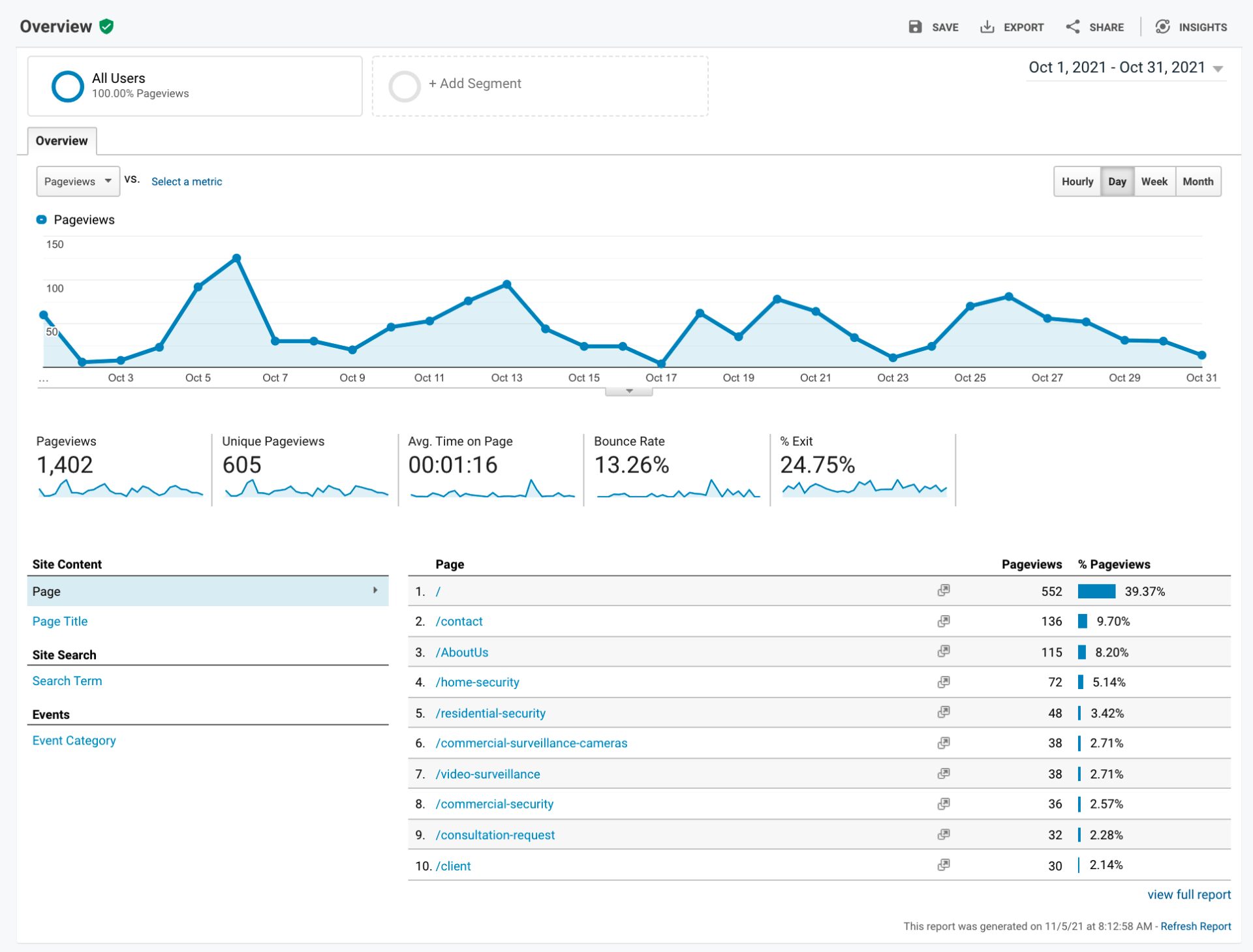
Task: Click the green verified shield icon
Action: coord(106,27)
